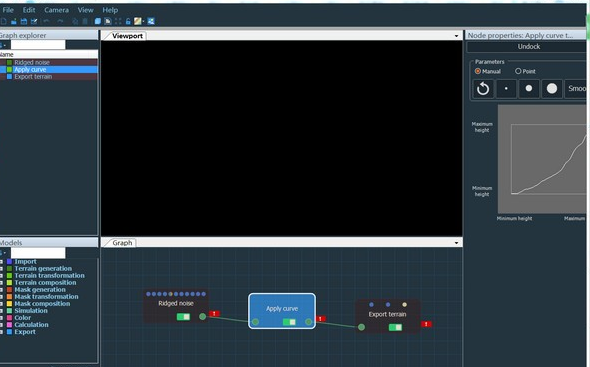Click the output port of Ridged noise node
This screenshot has width=590, height=367.
202,317
